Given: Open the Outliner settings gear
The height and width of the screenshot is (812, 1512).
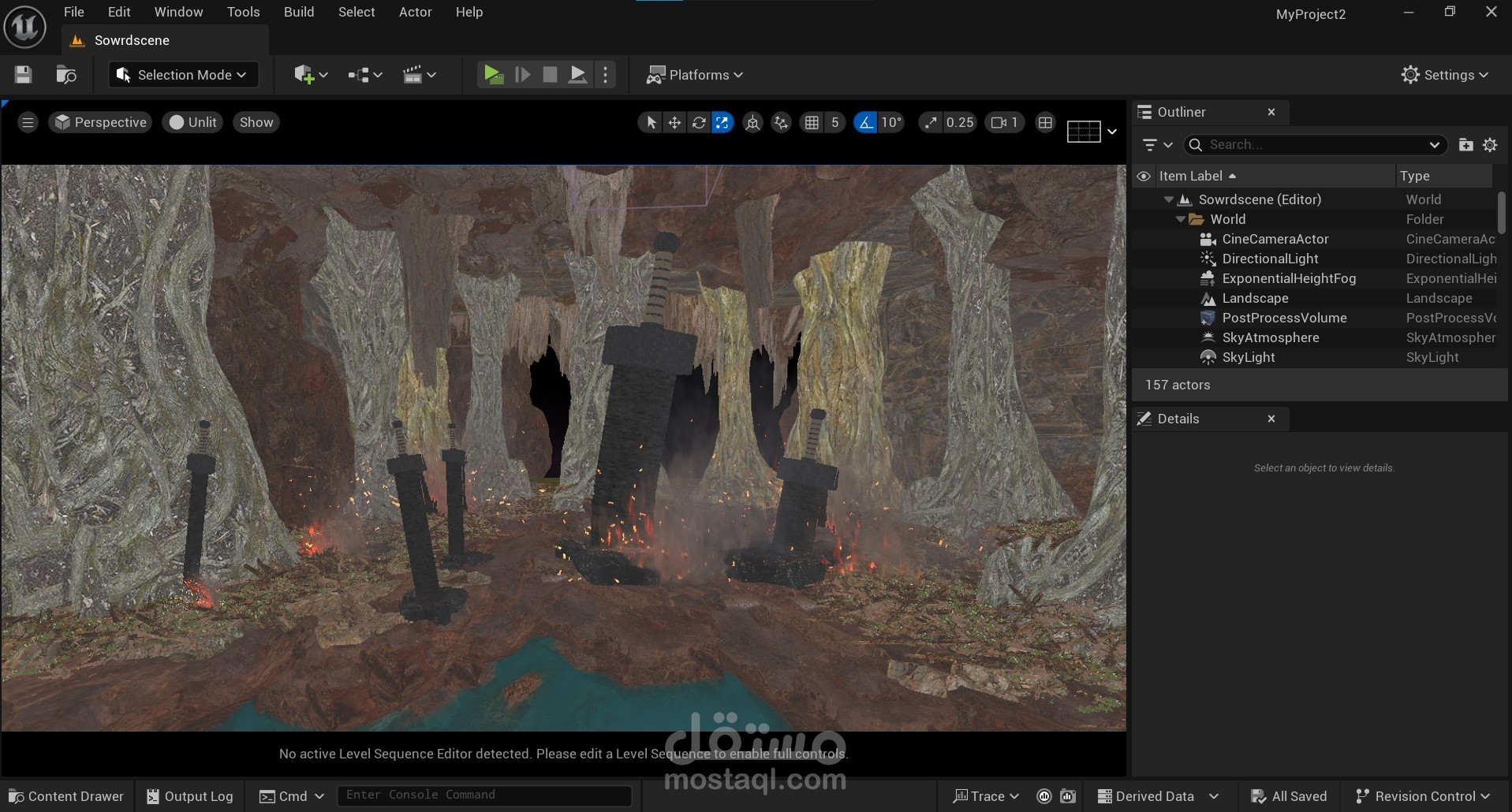Looking at the screenshot, I should tap(1490, 145).
